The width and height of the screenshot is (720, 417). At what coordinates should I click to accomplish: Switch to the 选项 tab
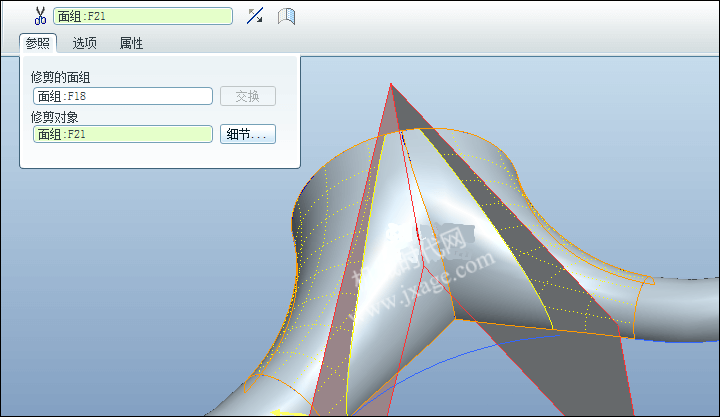coord(85,43)
